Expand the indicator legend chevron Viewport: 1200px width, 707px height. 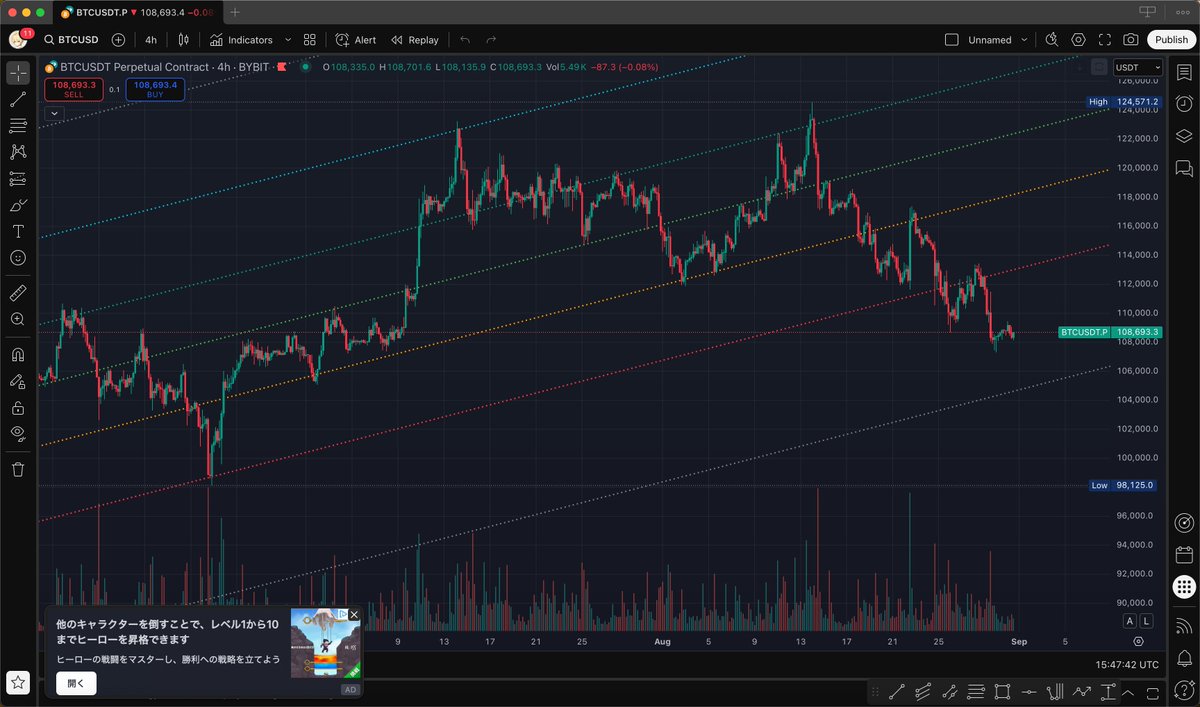(x=54, y=114)
